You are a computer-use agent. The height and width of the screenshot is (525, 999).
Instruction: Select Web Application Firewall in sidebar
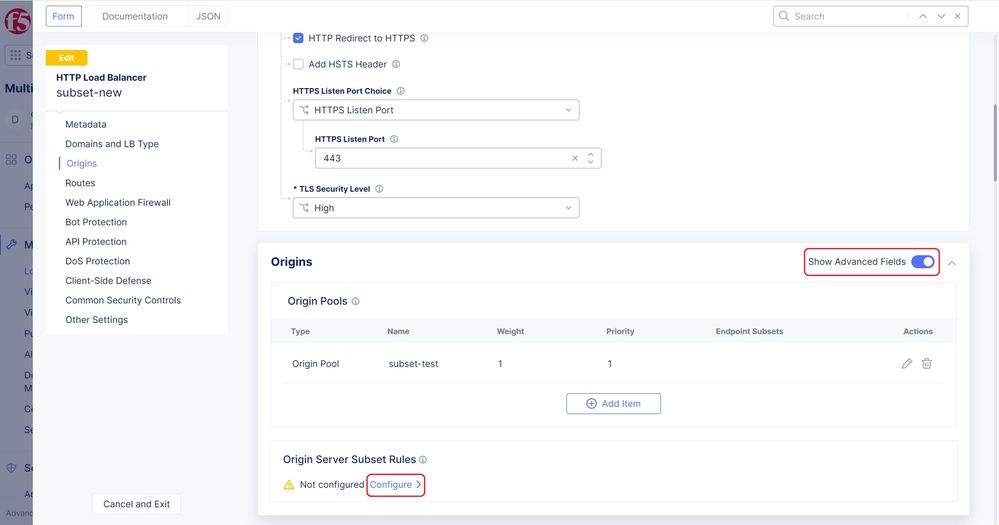pyautogui.click(x=118, y=203)
